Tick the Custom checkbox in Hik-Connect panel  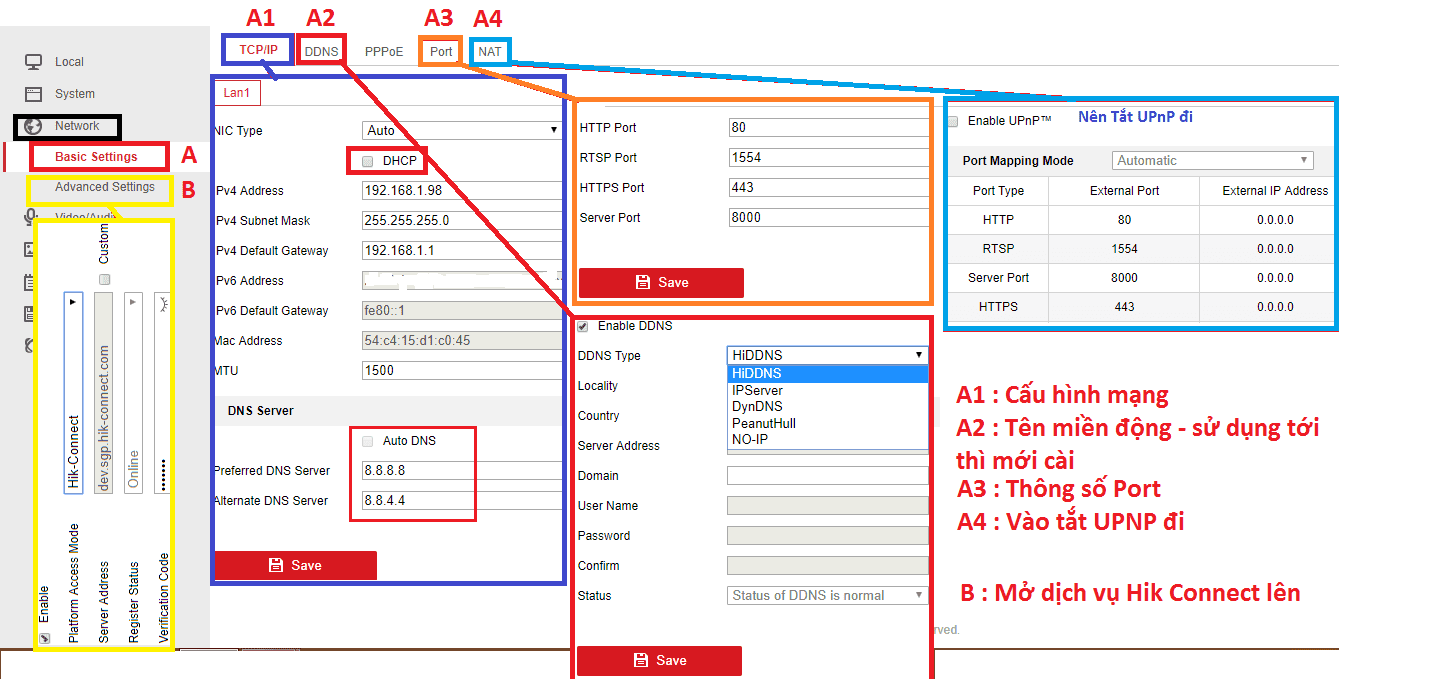[104, 280]
